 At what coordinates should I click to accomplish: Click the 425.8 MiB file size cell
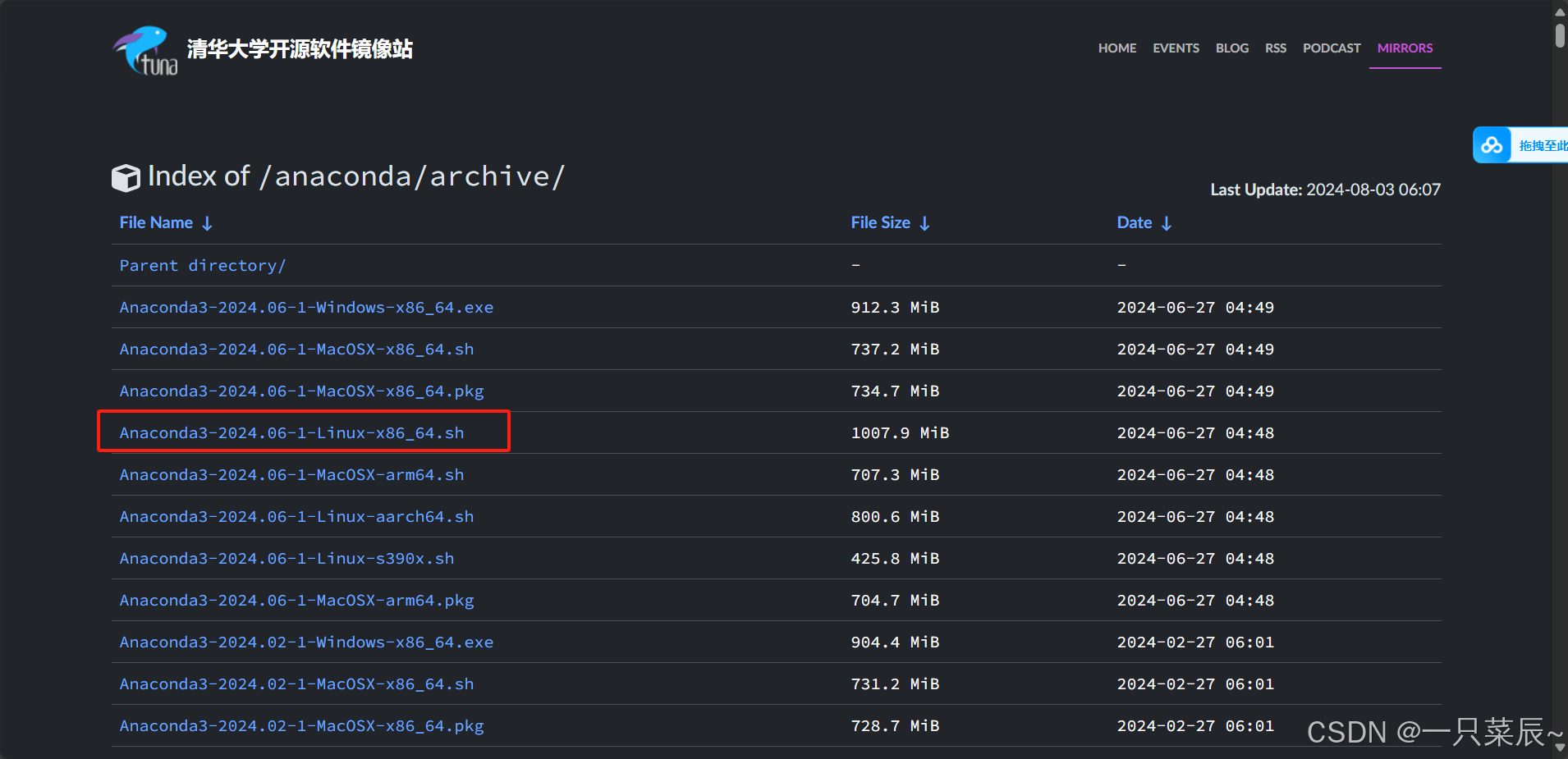(x=895, y=558)
